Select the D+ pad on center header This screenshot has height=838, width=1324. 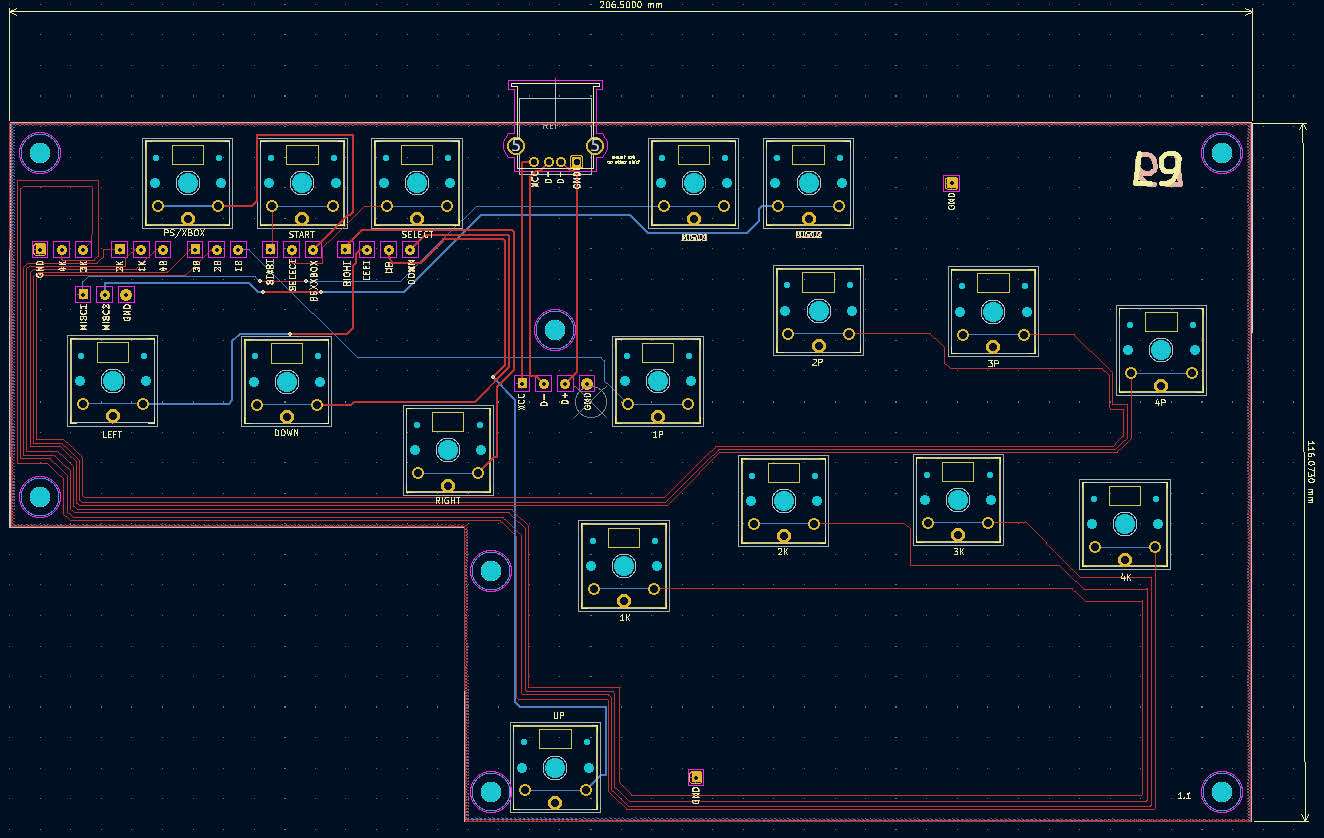(x=565, y=383)
